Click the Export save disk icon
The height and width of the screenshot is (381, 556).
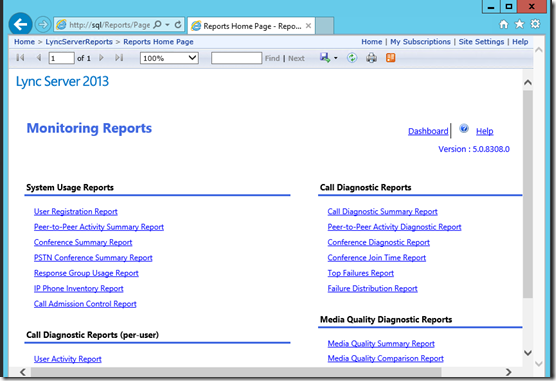coord(325,57)
